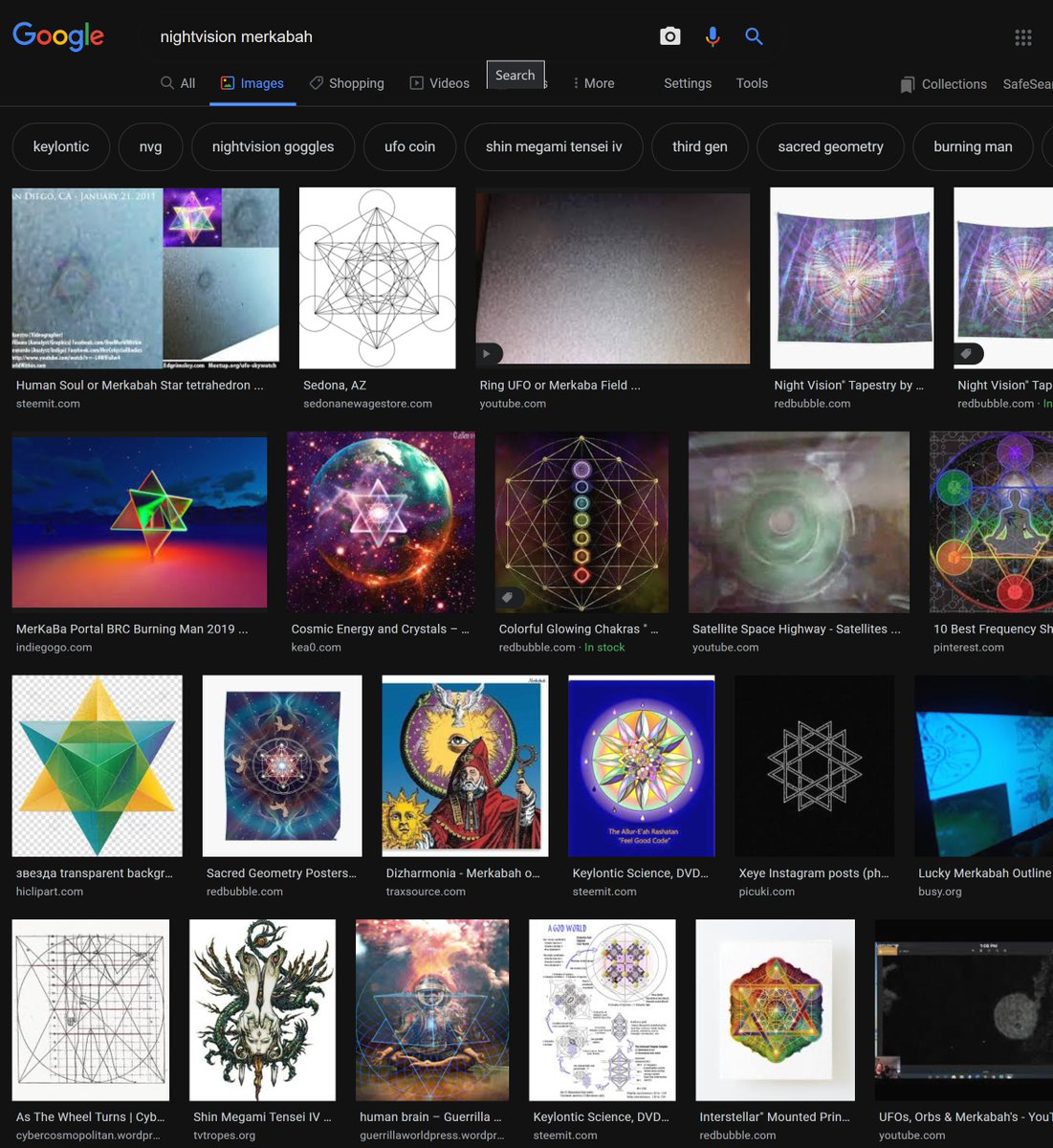Filter by shin megami tensei iv chip
This screenshot has width=1053, height=1148.
point(554,146)
